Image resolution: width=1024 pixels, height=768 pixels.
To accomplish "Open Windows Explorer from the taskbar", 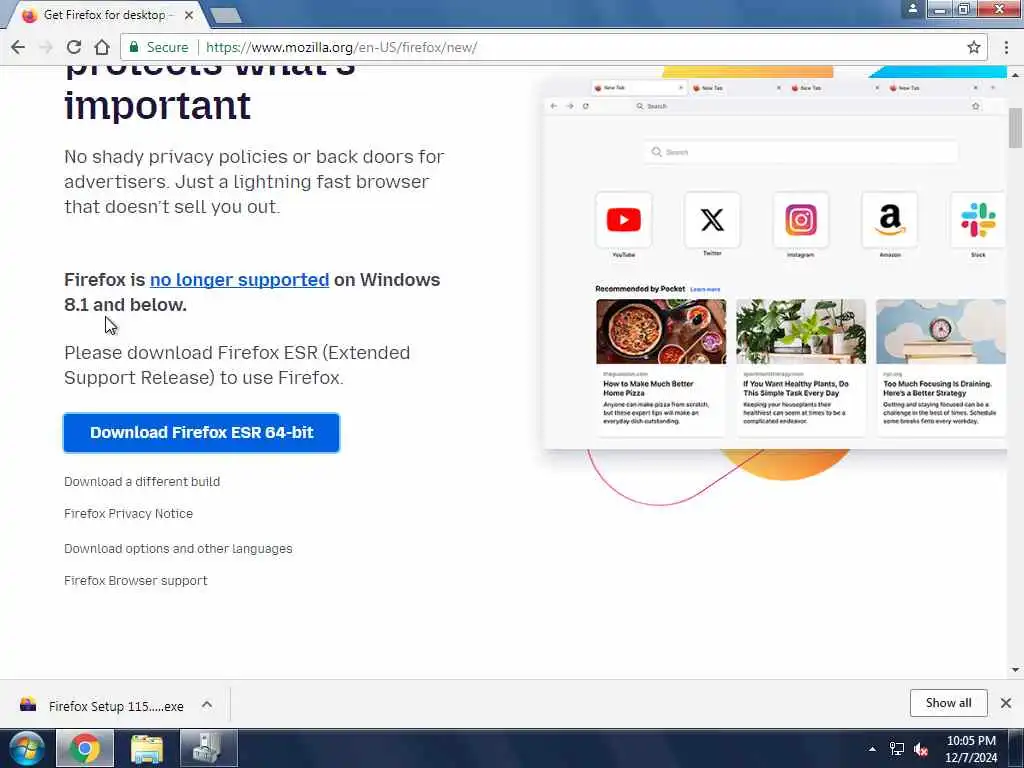I will click(146, 748).
